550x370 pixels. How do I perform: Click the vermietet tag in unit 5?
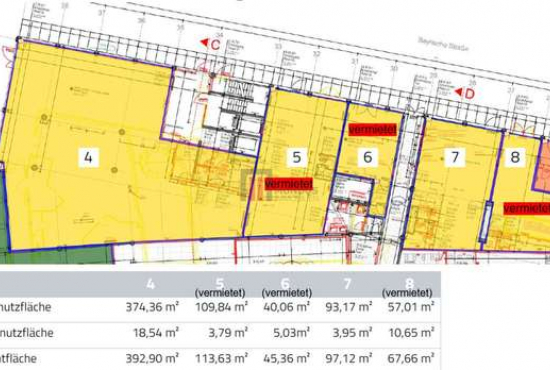289,183
